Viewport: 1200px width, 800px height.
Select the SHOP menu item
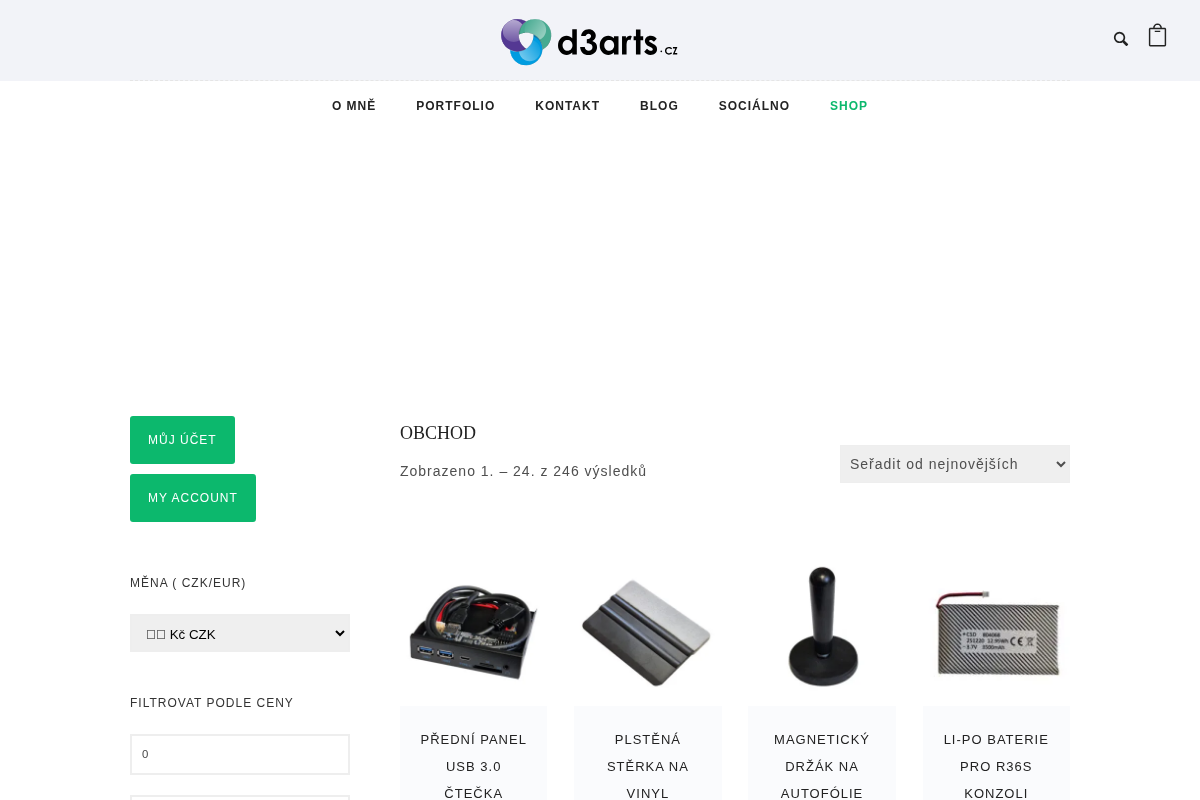[849, 106]
